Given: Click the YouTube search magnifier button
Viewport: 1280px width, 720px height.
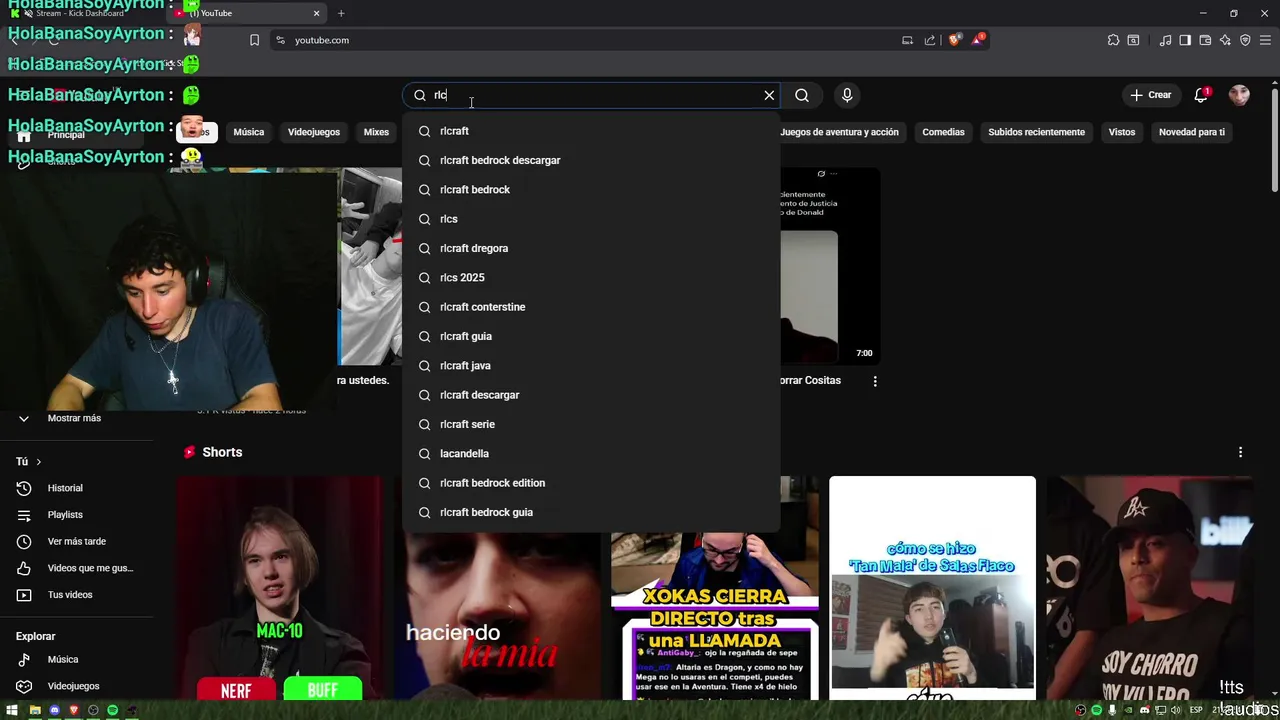Looking at the screenshot, I should pos(802,95).
